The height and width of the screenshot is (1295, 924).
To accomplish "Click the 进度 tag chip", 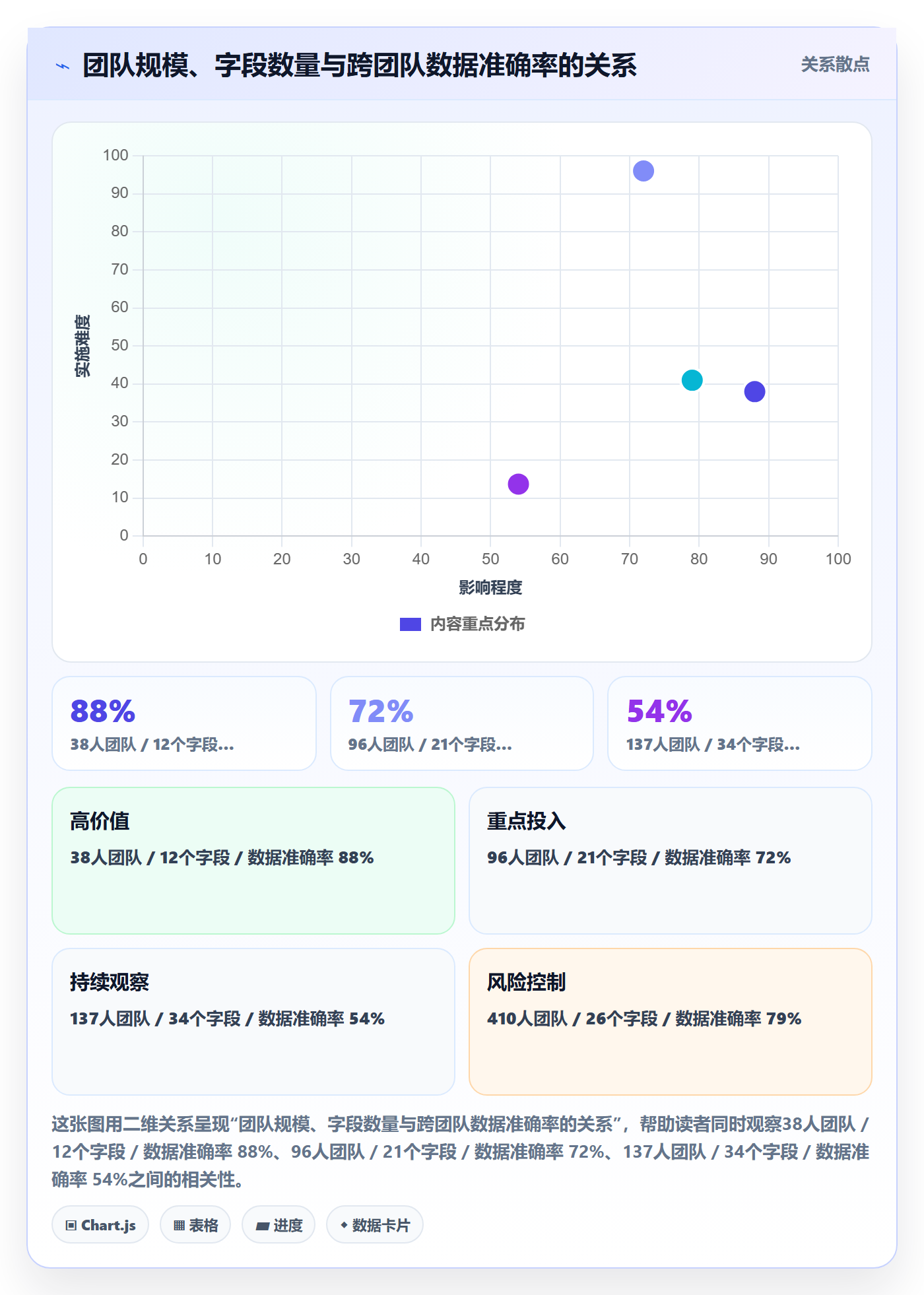I will [279, 1225].
